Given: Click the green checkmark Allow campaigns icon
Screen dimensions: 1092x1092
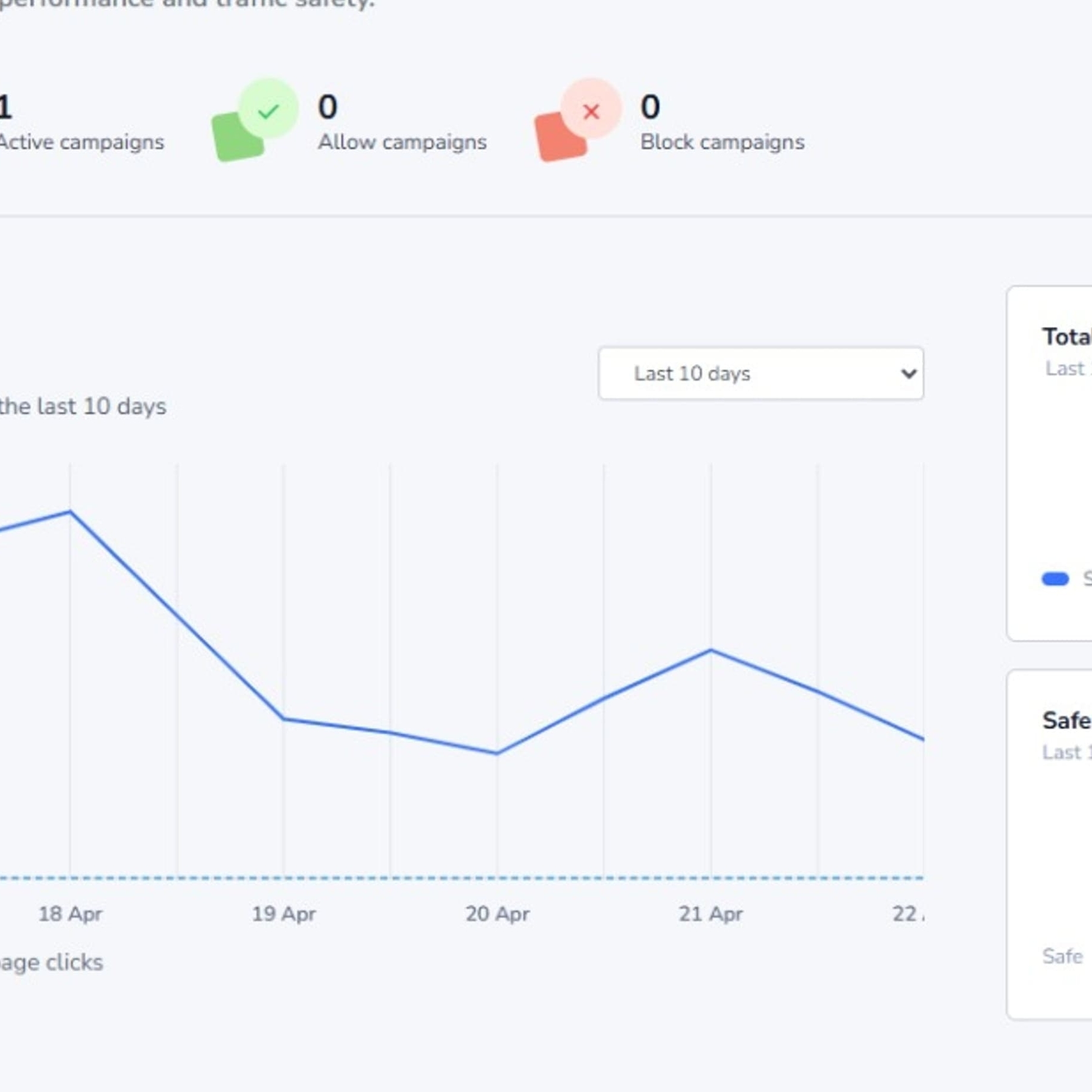Looking at the screenshot, I should pos(255,120).
